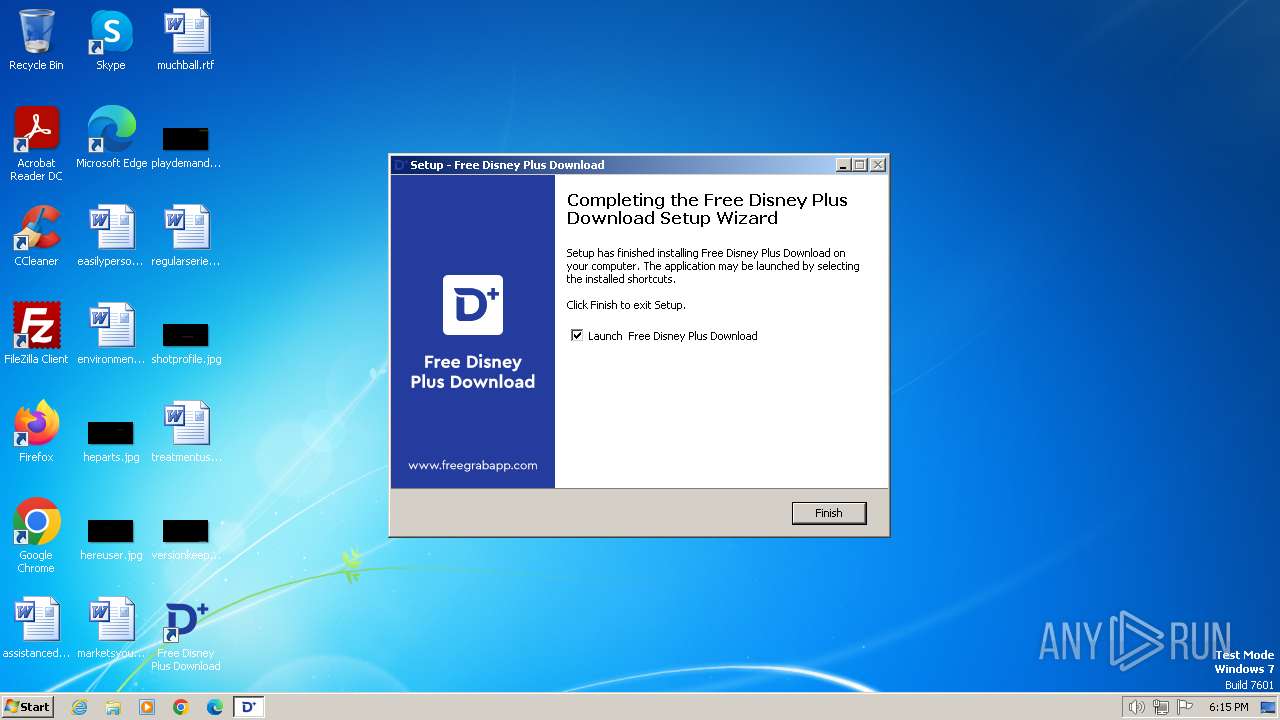Viewport: 1280px width, 720px height.
Task: Click the Setup window title bar icon
Action: 399,165
